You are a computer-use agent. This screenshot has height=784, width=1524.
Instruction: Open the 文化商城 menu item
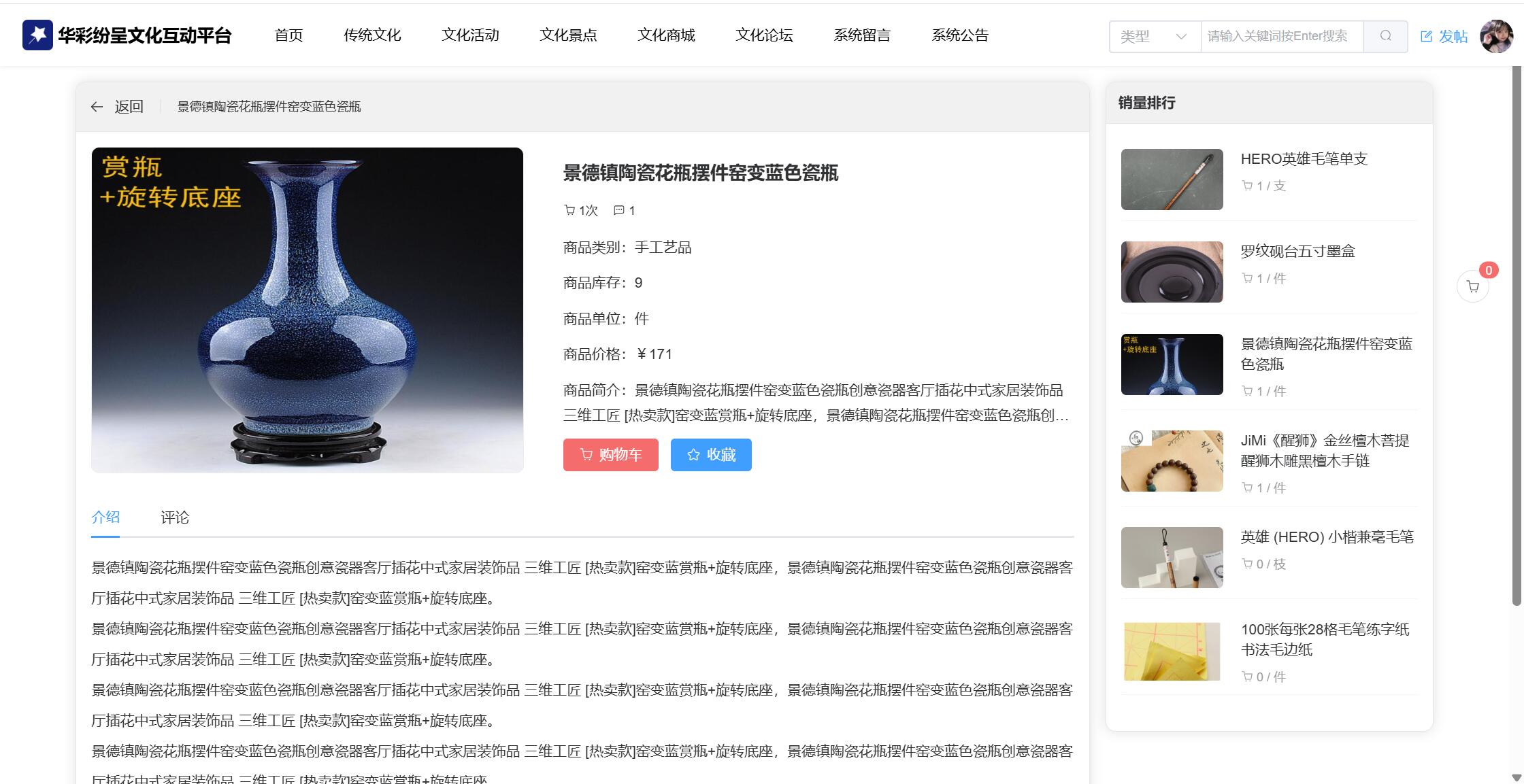[665, 35]
